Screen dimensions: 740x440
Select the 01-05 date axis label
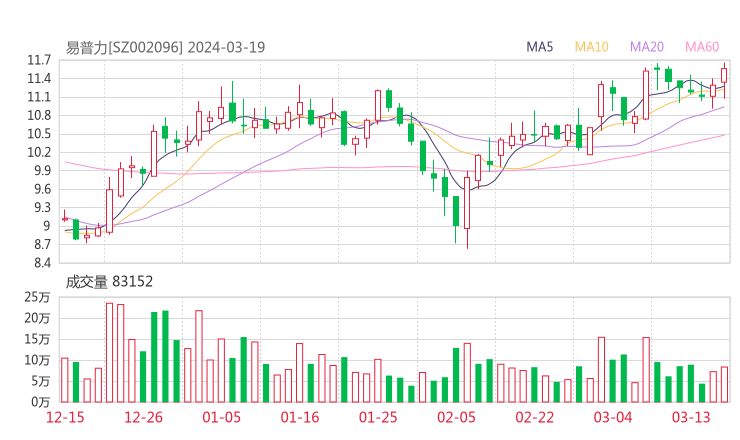point(221,417)
